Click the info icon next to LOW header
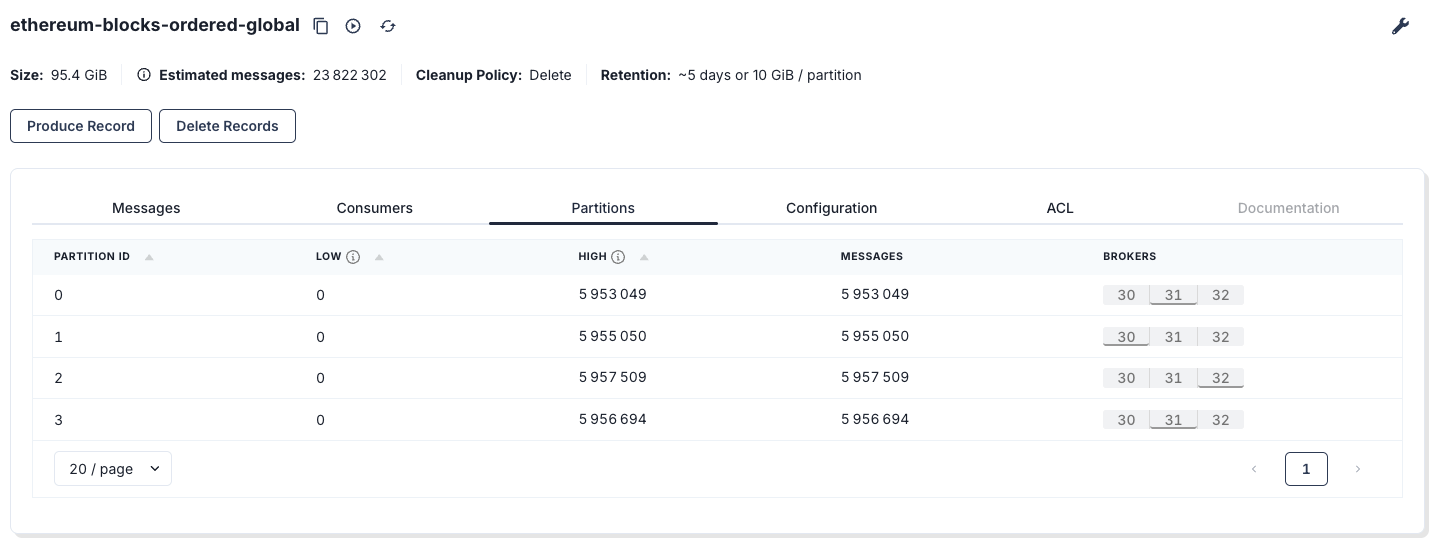Screen dimensions: 1431x550 pyautogui.click(x=353, y=257)
